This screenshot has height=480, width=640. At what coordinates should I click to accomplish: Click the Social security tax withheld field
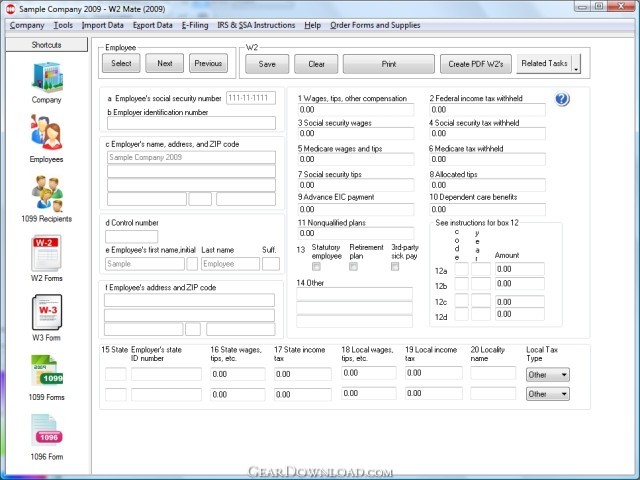pos(487,133)
